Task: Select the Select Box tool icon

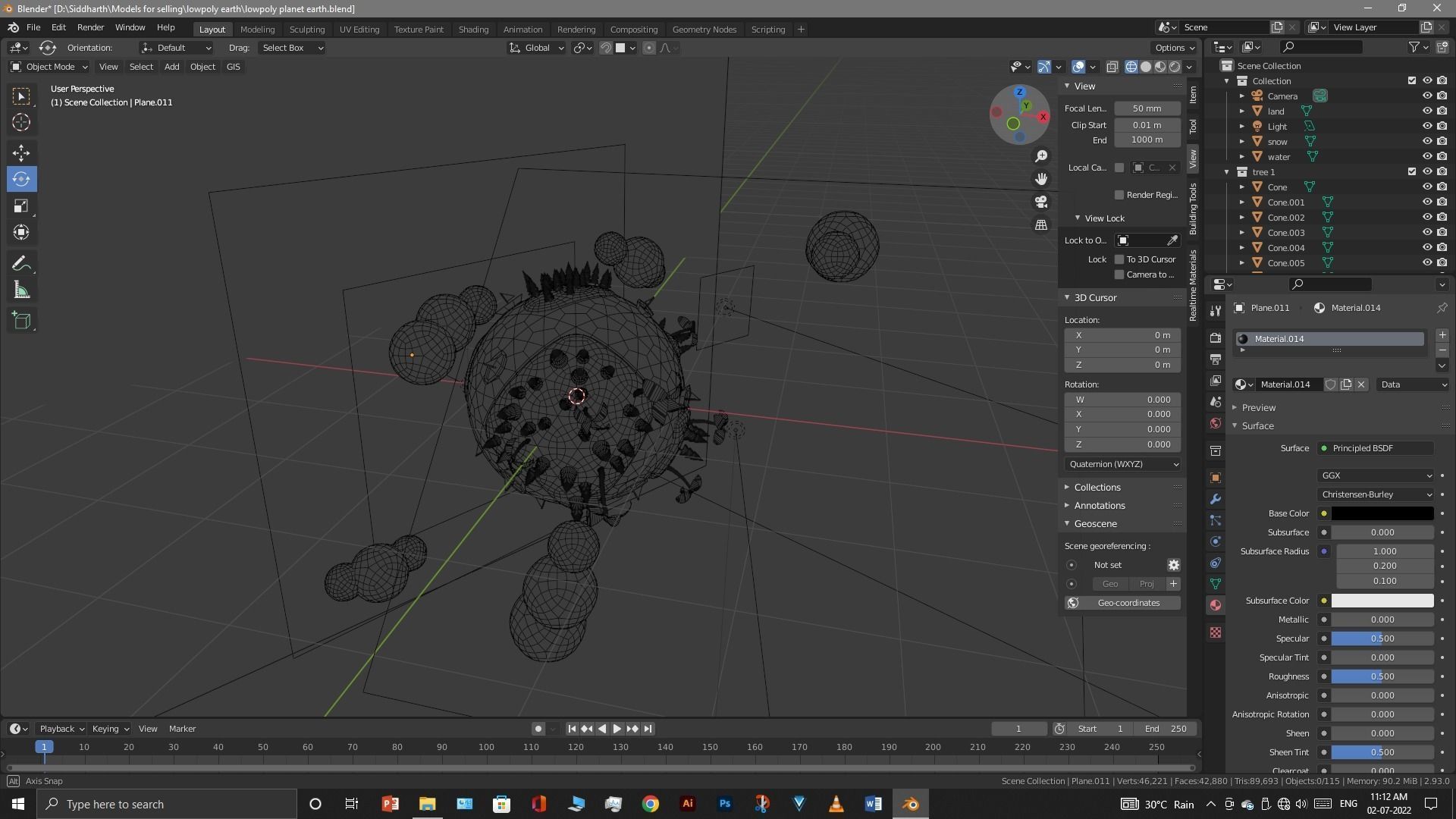Action: click(x=21, y=96)
